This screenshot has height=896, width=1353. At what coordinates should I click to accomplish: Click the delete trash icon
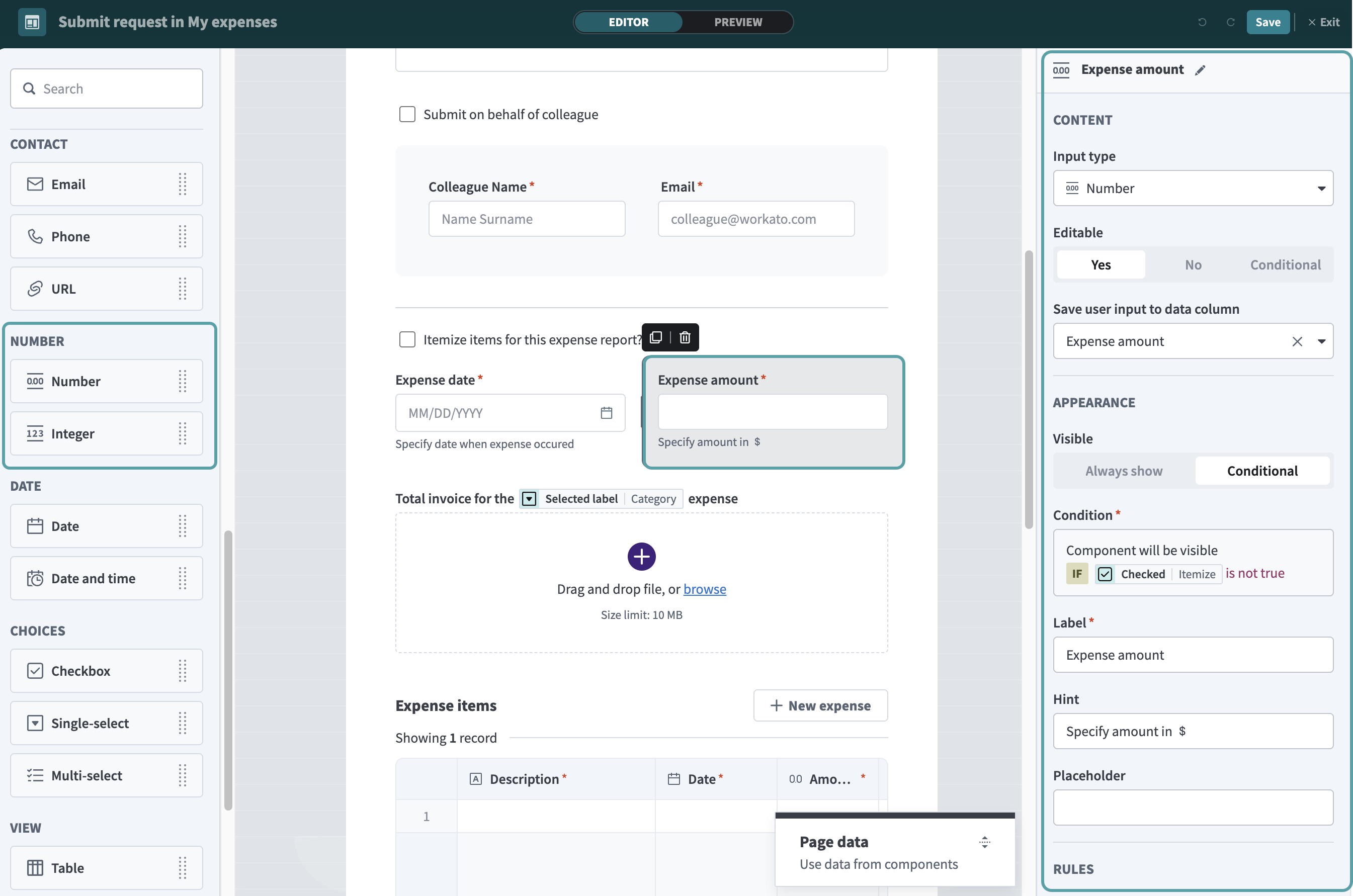click(x=685, y=337)
